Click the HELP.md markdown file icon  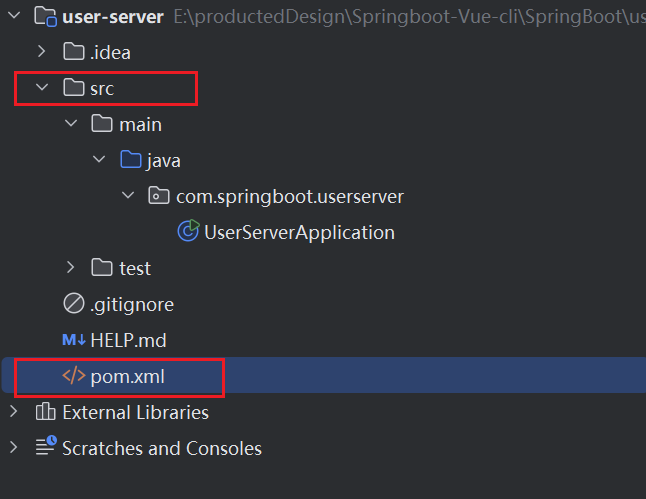(x=74, y=340)
